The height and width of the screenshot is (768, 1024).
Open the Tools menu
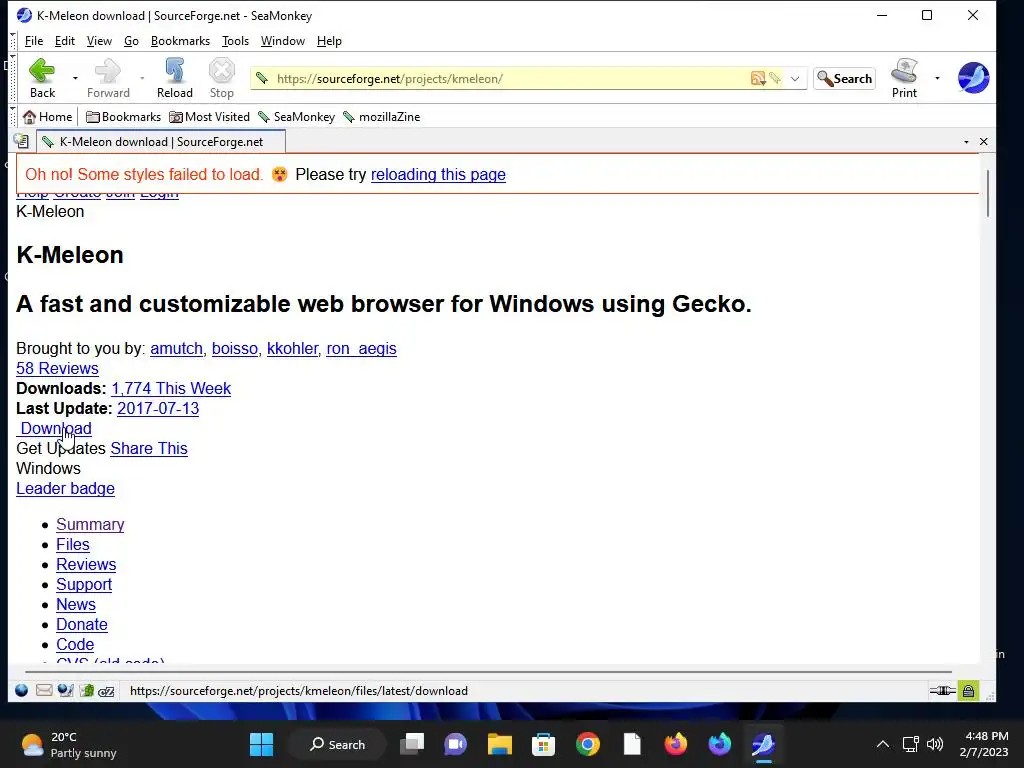click(235, 40)
